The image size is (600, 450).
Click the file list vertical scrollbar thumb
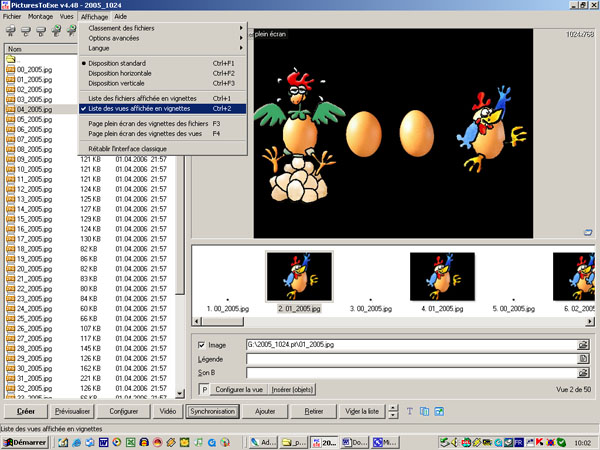click(x=179, y=226)
